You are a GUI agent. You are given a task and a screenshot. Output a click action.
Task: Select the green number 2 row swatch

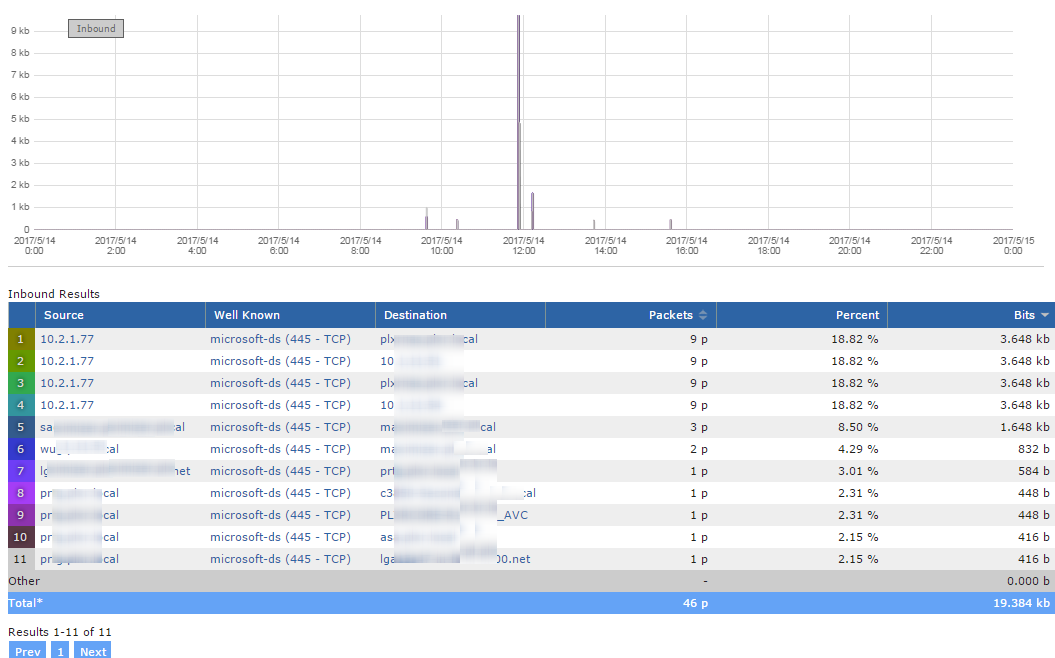tap(21, 361)
